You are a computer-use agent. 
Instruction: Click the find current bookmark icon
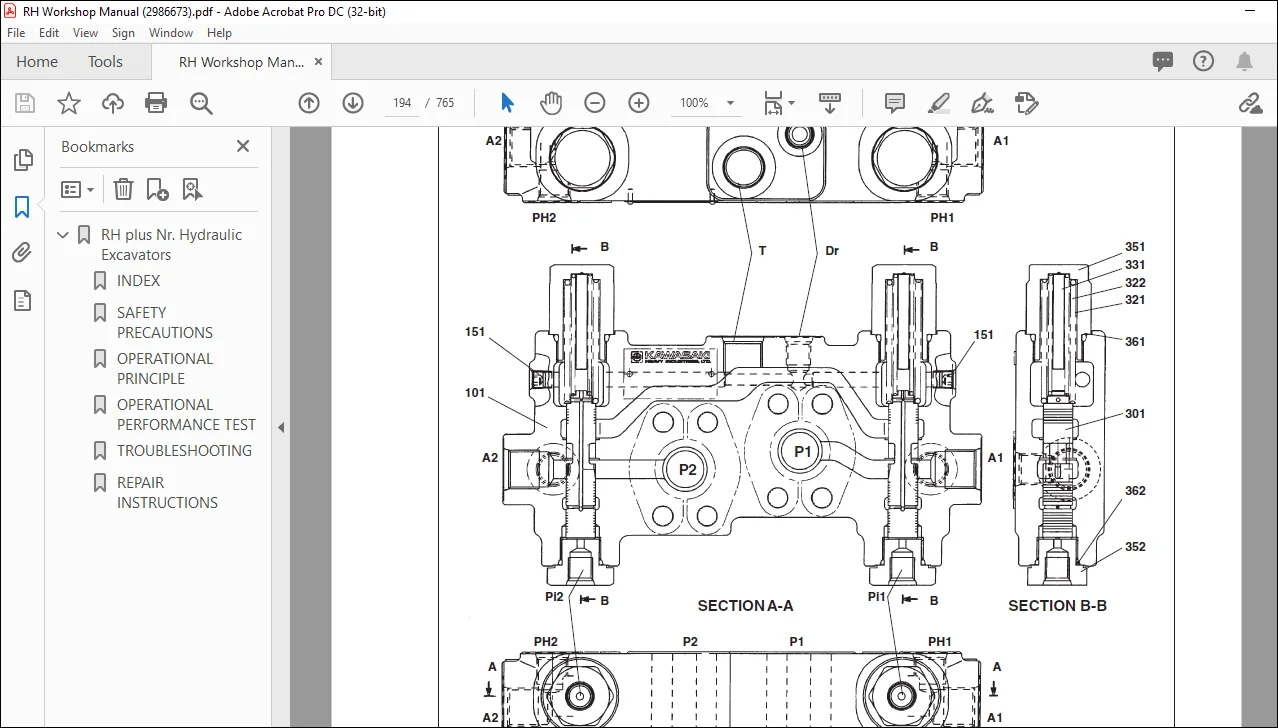click(x=192, y=189)
